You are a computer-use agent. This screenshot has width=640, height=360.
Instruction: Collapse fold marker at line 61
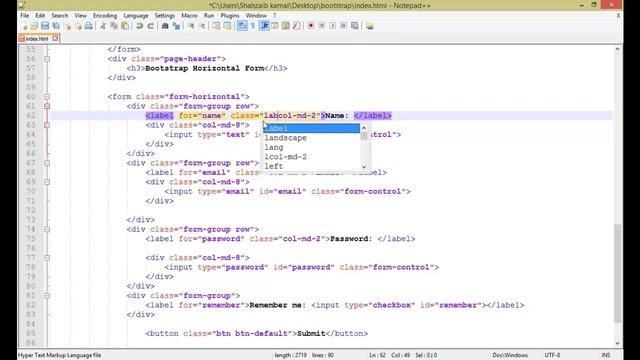[x=47, y=106]
